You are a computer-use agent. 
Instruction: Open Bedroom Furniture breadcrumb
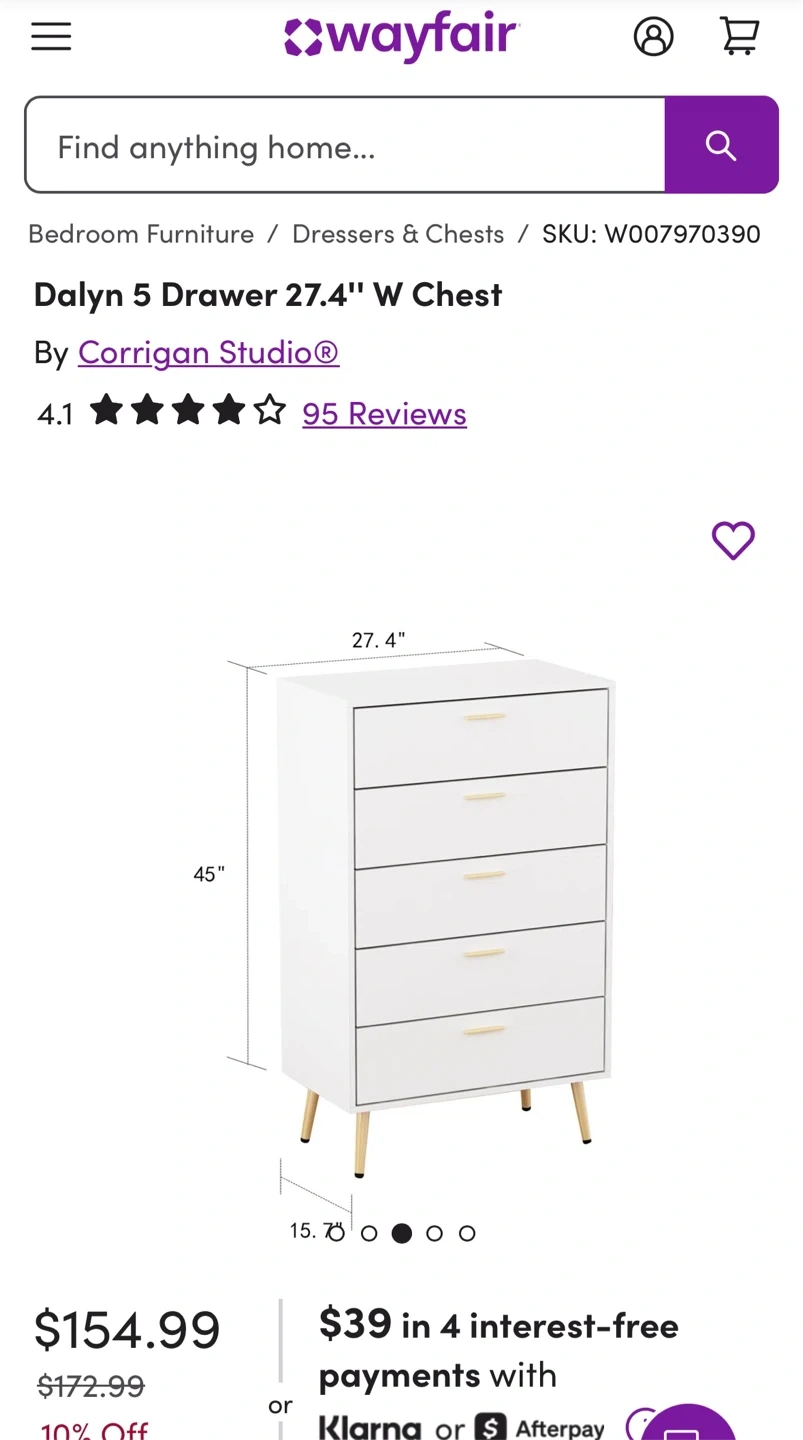coord(141,234)
